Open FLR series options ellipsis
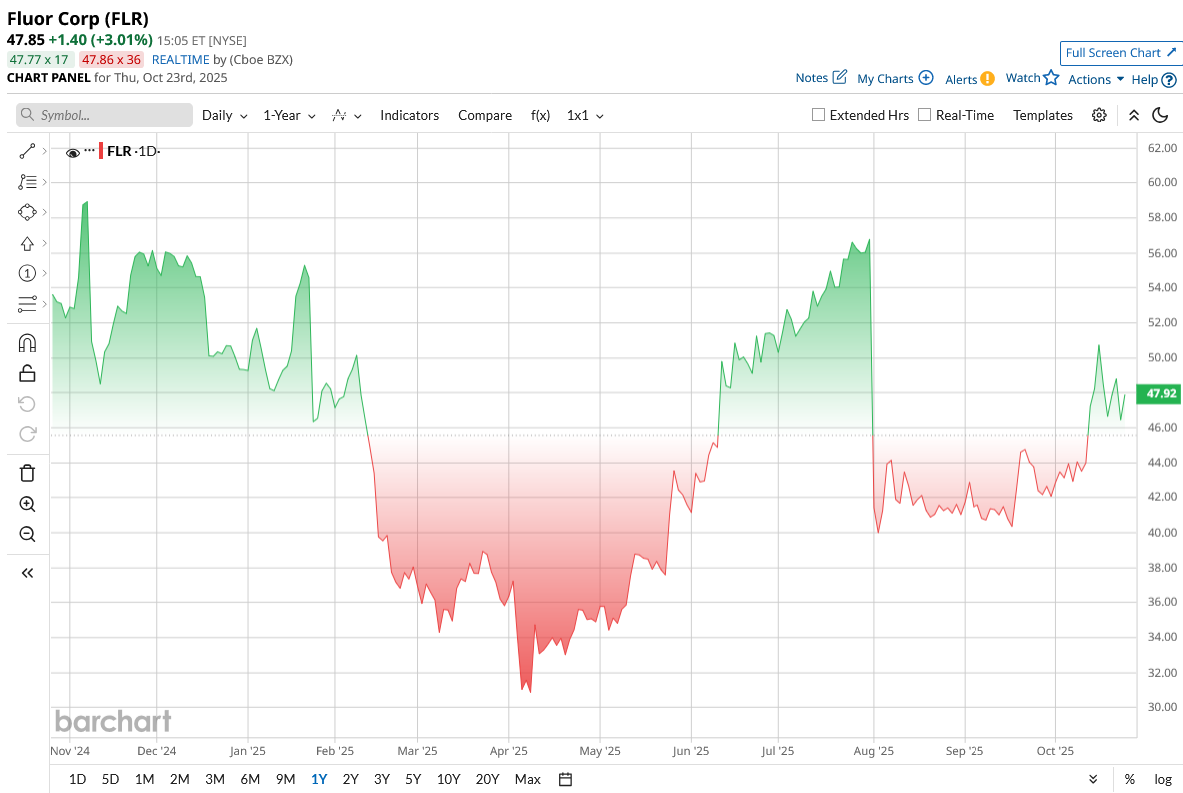This screenshot has width=1183, height=793. tap(90, 149)
